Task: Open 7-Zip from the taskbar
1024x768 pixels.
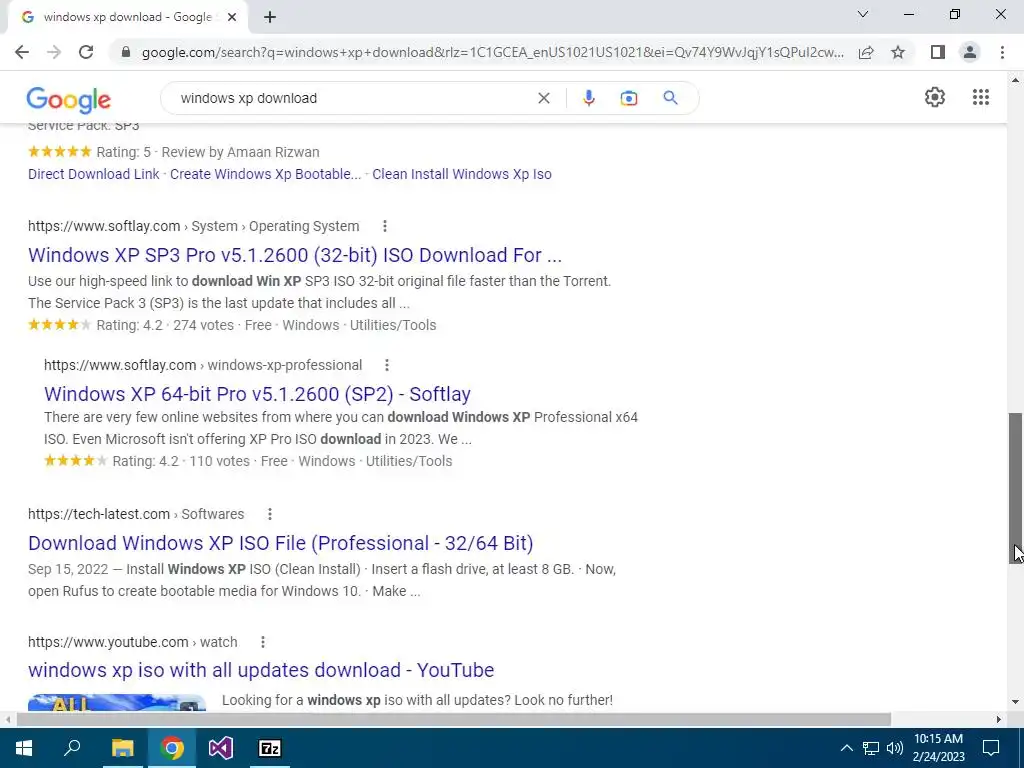Action: [x=270, y=748]
